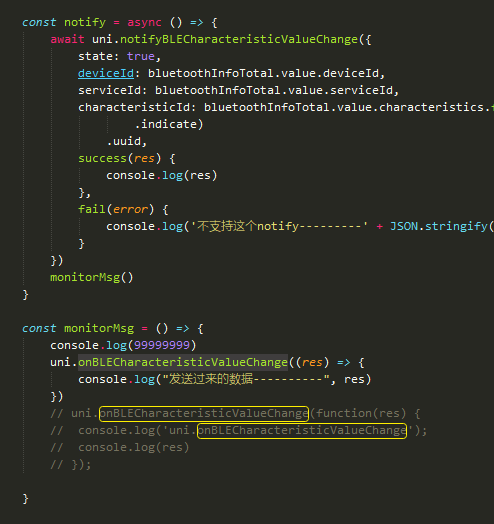494x524 pixels.
Task: Click the underlined deviceId property link
Action: click(106, 74)
